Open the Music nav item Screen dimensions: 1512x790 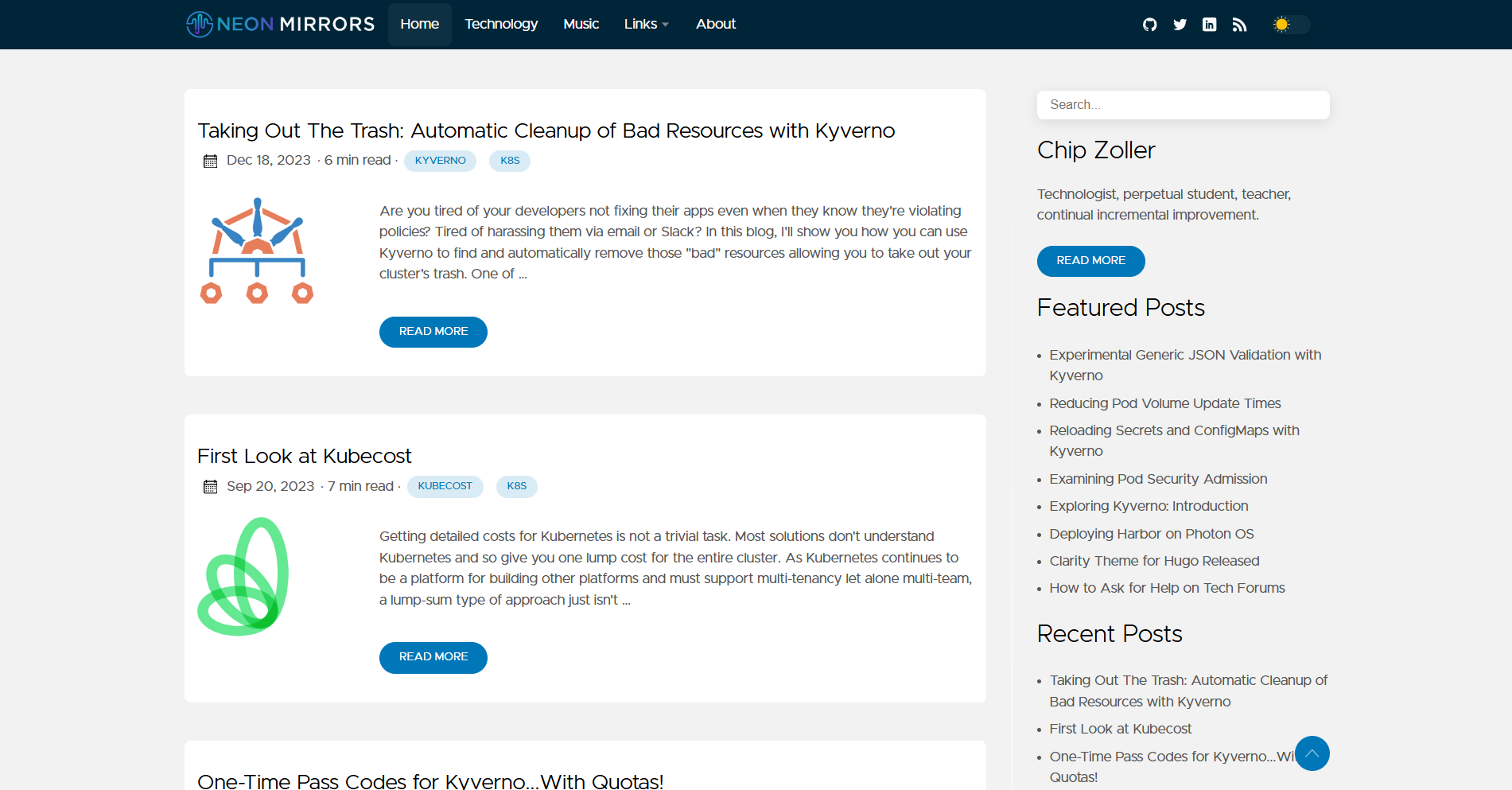(581, 24)
